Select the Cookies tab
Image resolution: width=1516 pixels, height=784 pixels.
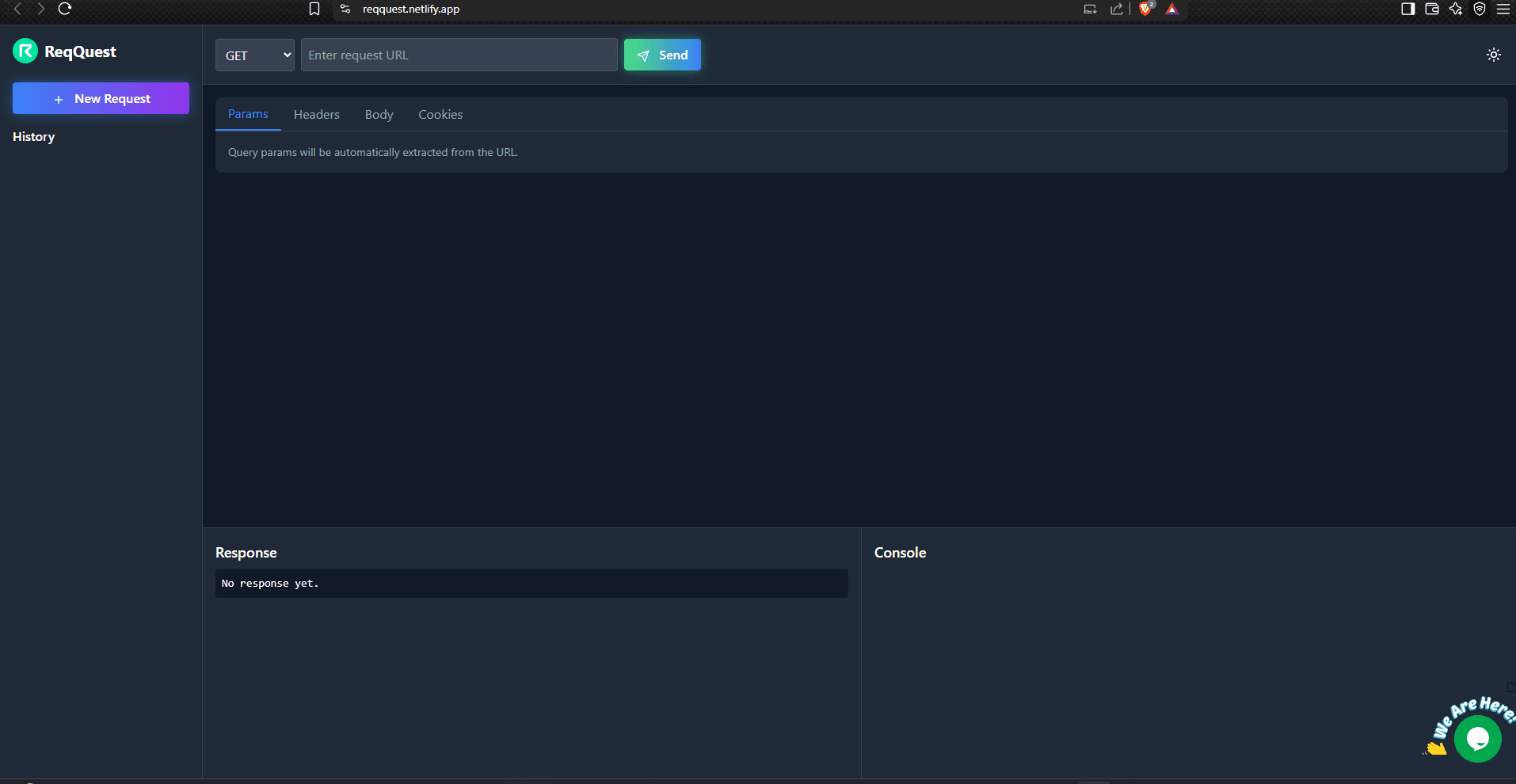pos(440,114)
